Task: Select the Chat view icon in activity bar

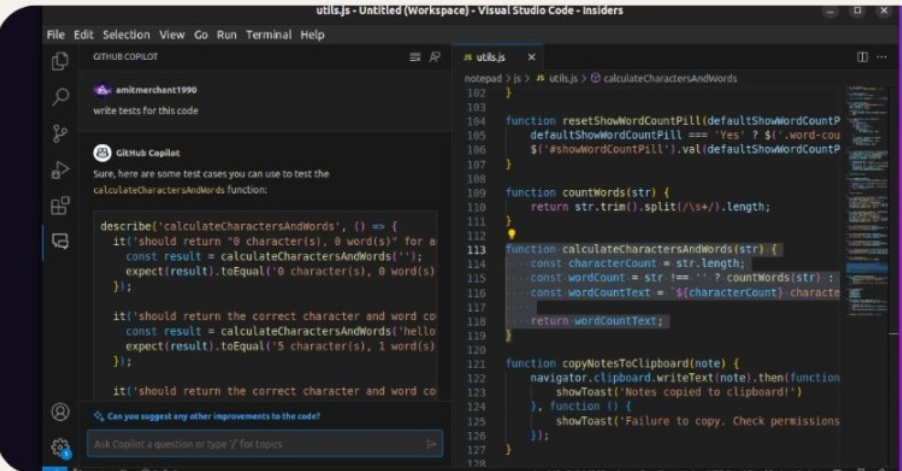Action: [x=60, y=240]
